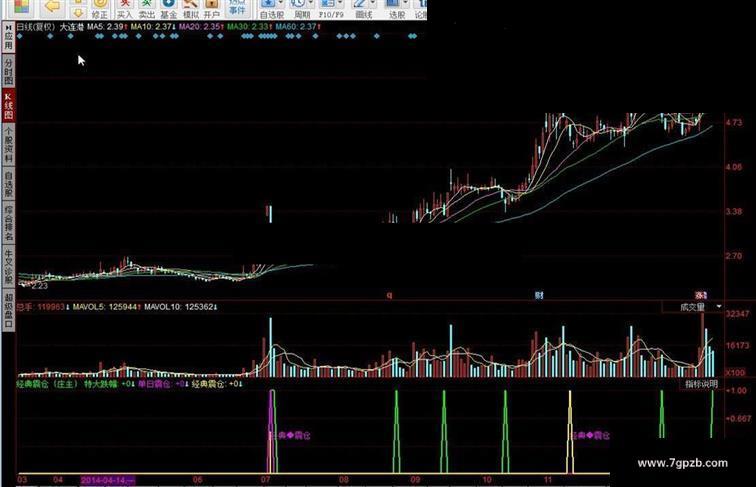Click the MA20: 2.35 indicator value
756x487 pixels.
tap(201, 27)
